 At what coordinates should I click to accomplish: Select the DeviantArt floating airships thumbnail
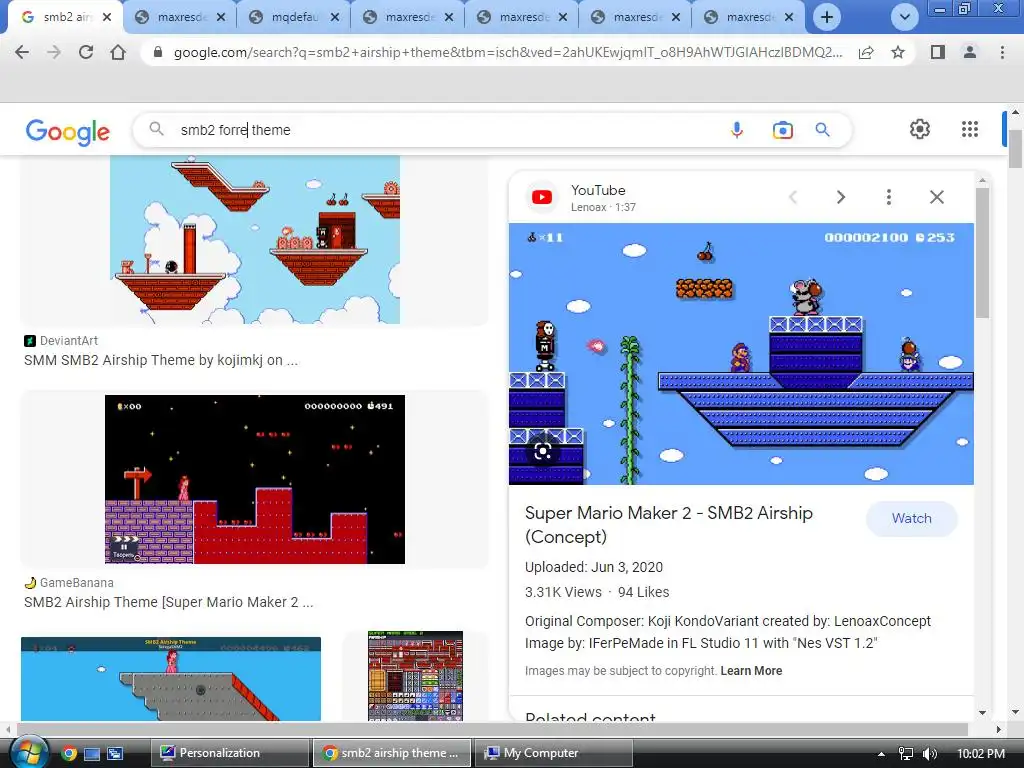tap(255, 239)
